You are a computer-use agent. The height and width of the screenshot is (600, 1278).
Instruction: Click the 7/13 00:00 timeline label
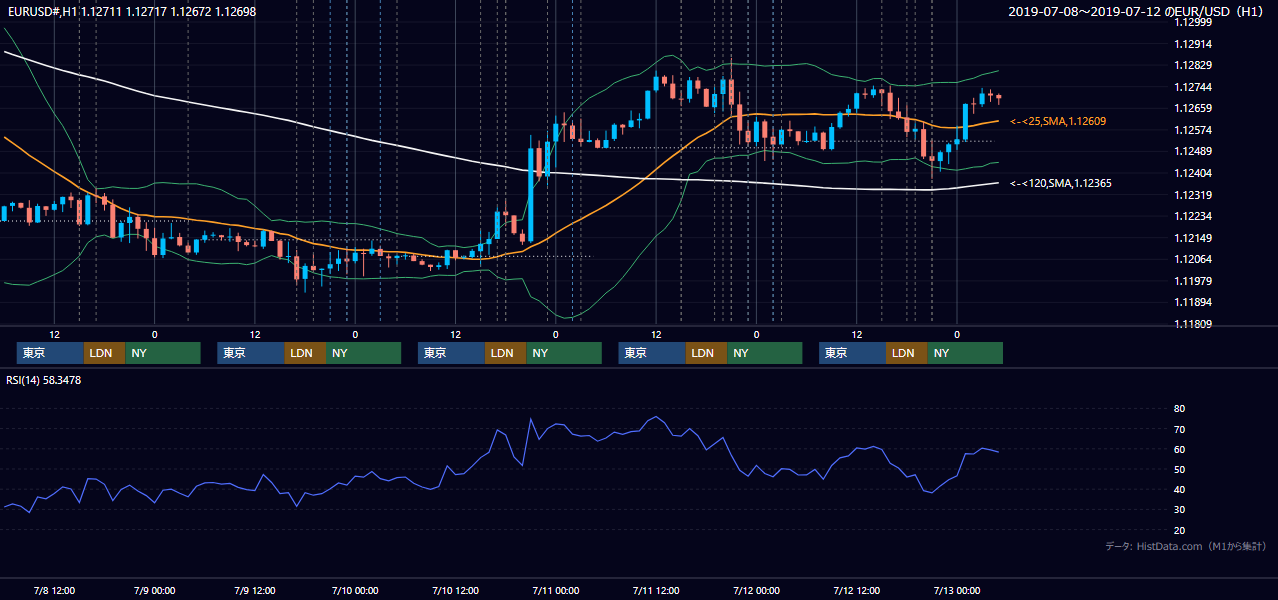point(956,590)
